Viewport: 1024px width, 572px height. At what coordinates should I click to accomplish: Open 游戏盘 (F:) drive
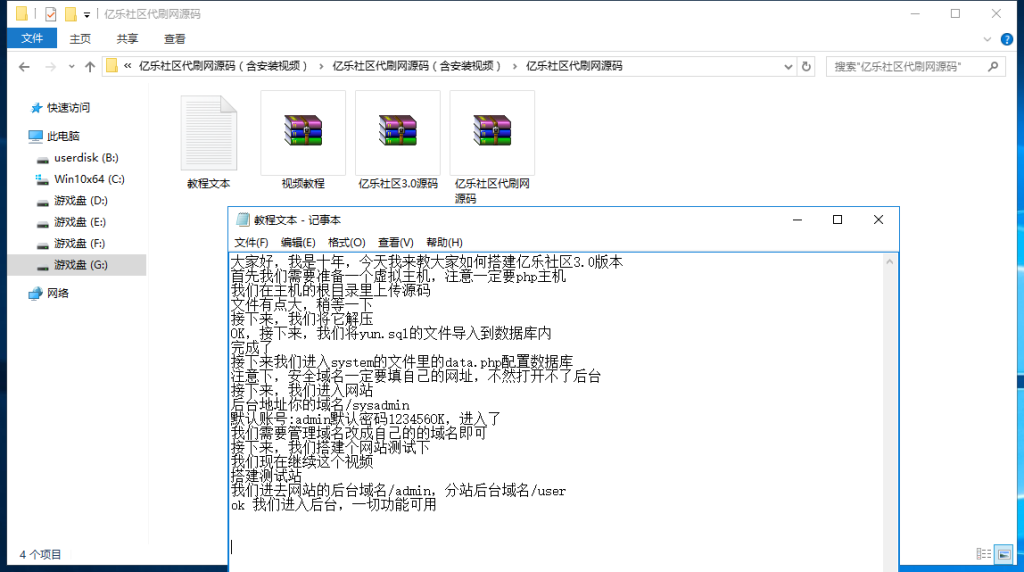point(79,244)
